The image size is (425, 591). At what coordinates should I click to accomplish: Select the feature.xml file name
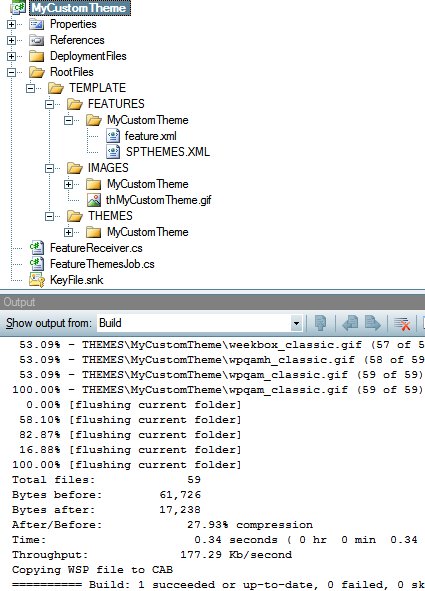151,136
